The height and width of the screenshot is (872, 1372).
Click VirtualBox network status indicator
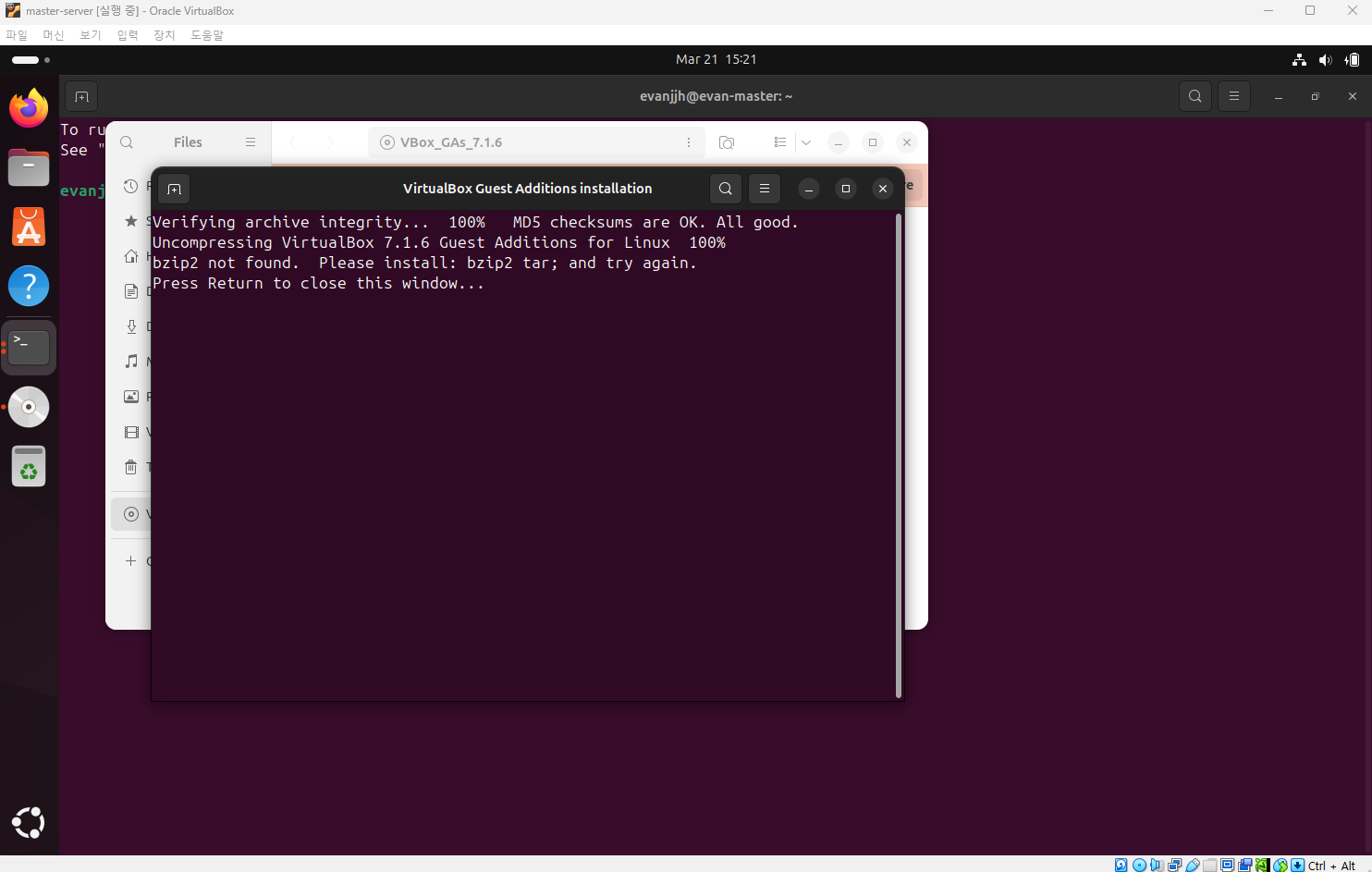coord(1174,866)
